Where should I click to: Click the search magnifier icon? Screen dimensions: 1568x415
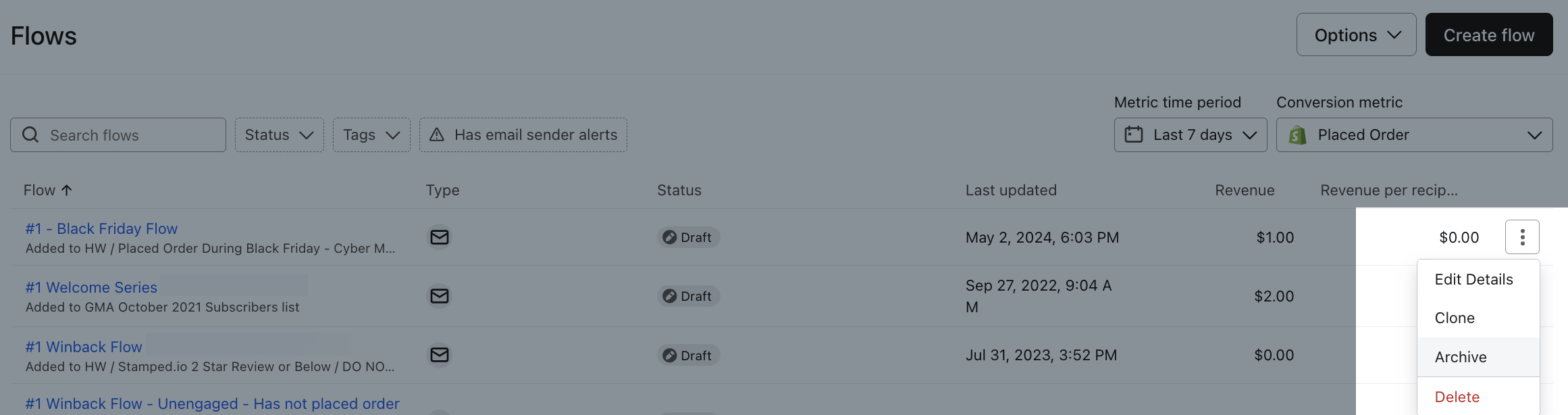pyautogui.click(x=30, y=135)
